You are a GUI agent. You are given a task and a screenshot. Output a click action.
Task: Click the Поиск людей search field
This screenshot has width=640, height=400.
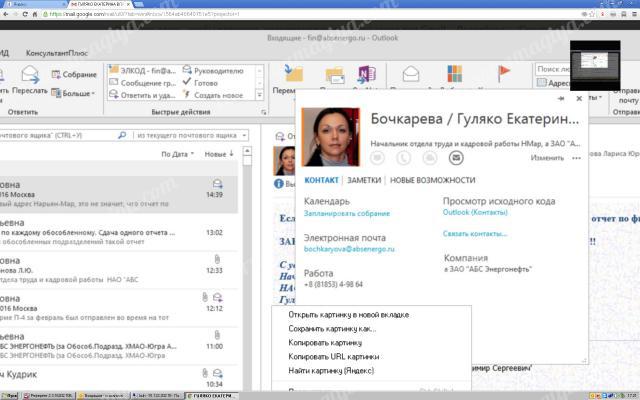point(553,69)
